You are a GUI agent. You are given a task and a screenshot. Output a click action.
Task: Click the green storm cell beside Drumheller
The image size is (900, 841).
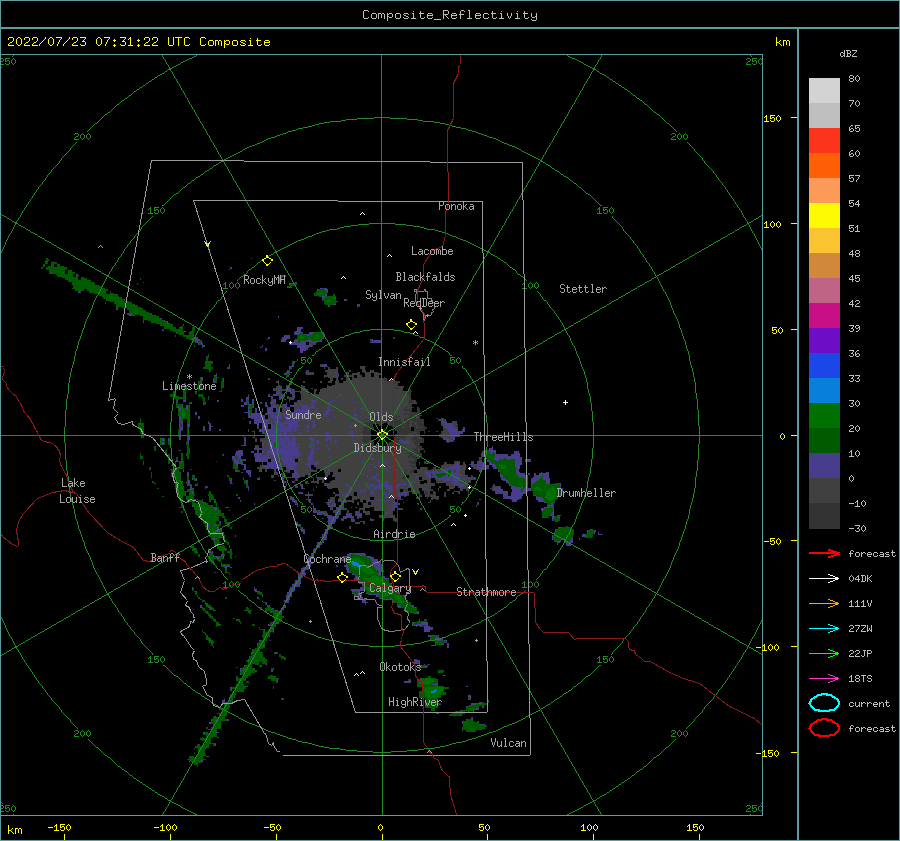[x=543, y=490]
